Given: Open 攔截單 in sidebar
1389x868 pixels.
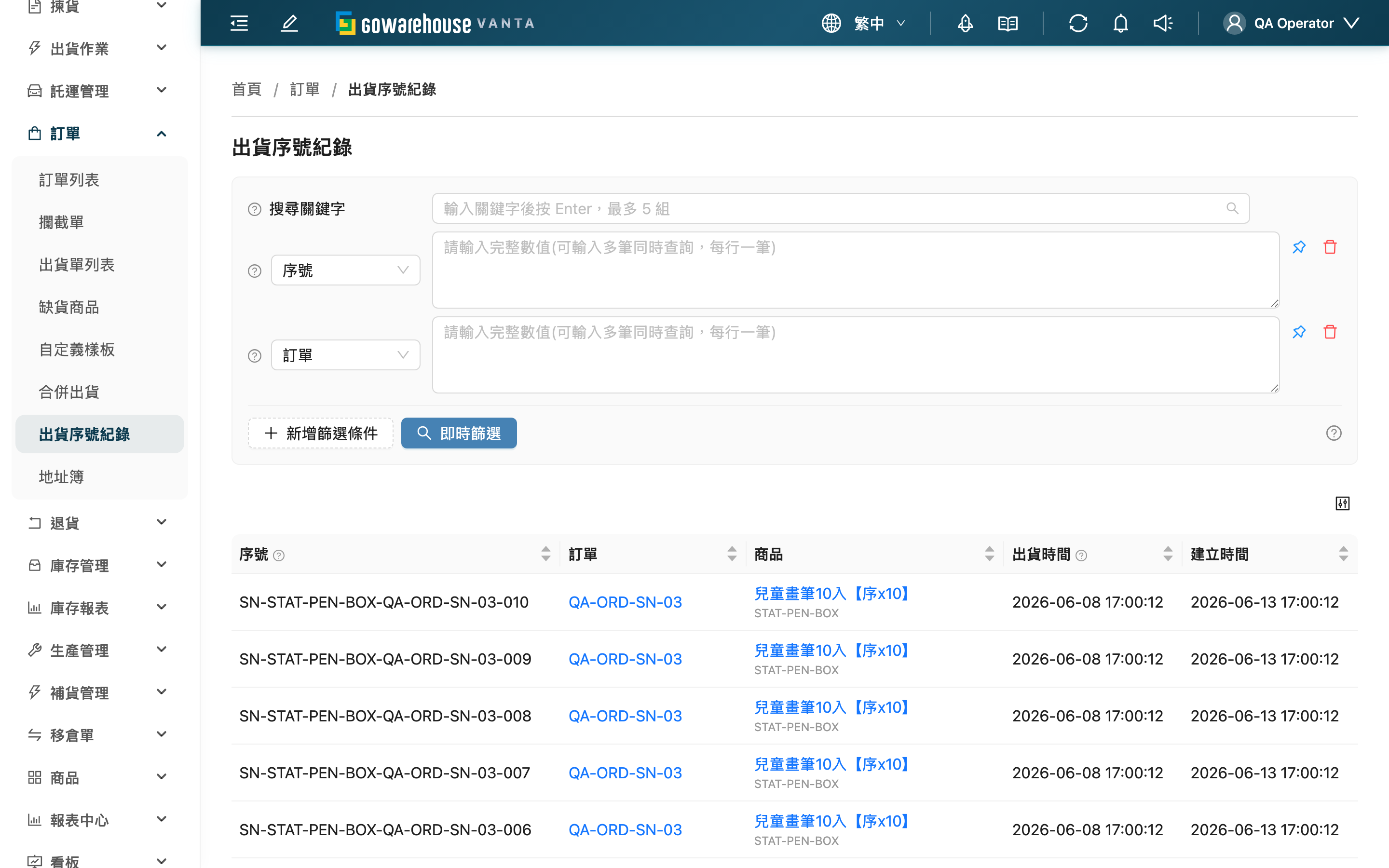Looking at the screenshot, I should tap(100, 222).
